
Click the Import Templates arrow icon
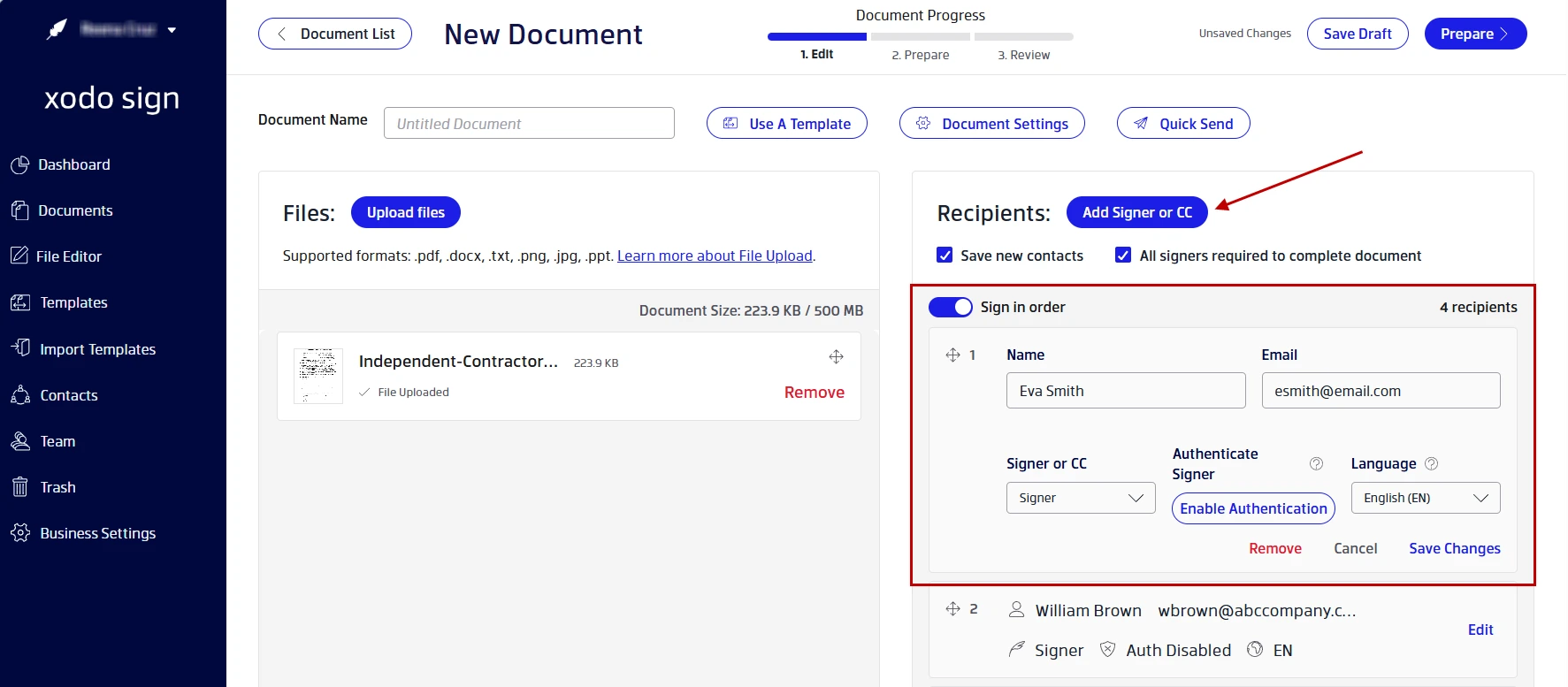(19, 347)
